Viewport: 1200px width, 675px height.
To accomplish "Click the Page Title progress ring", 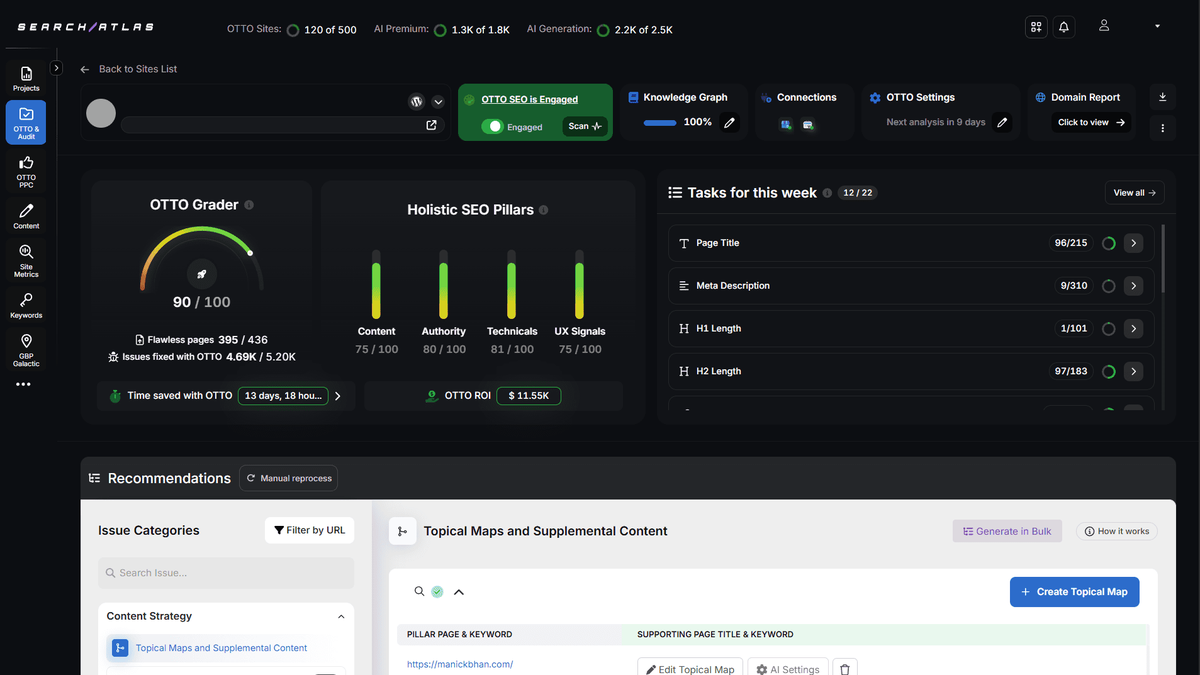I will tap(1108, 243).
